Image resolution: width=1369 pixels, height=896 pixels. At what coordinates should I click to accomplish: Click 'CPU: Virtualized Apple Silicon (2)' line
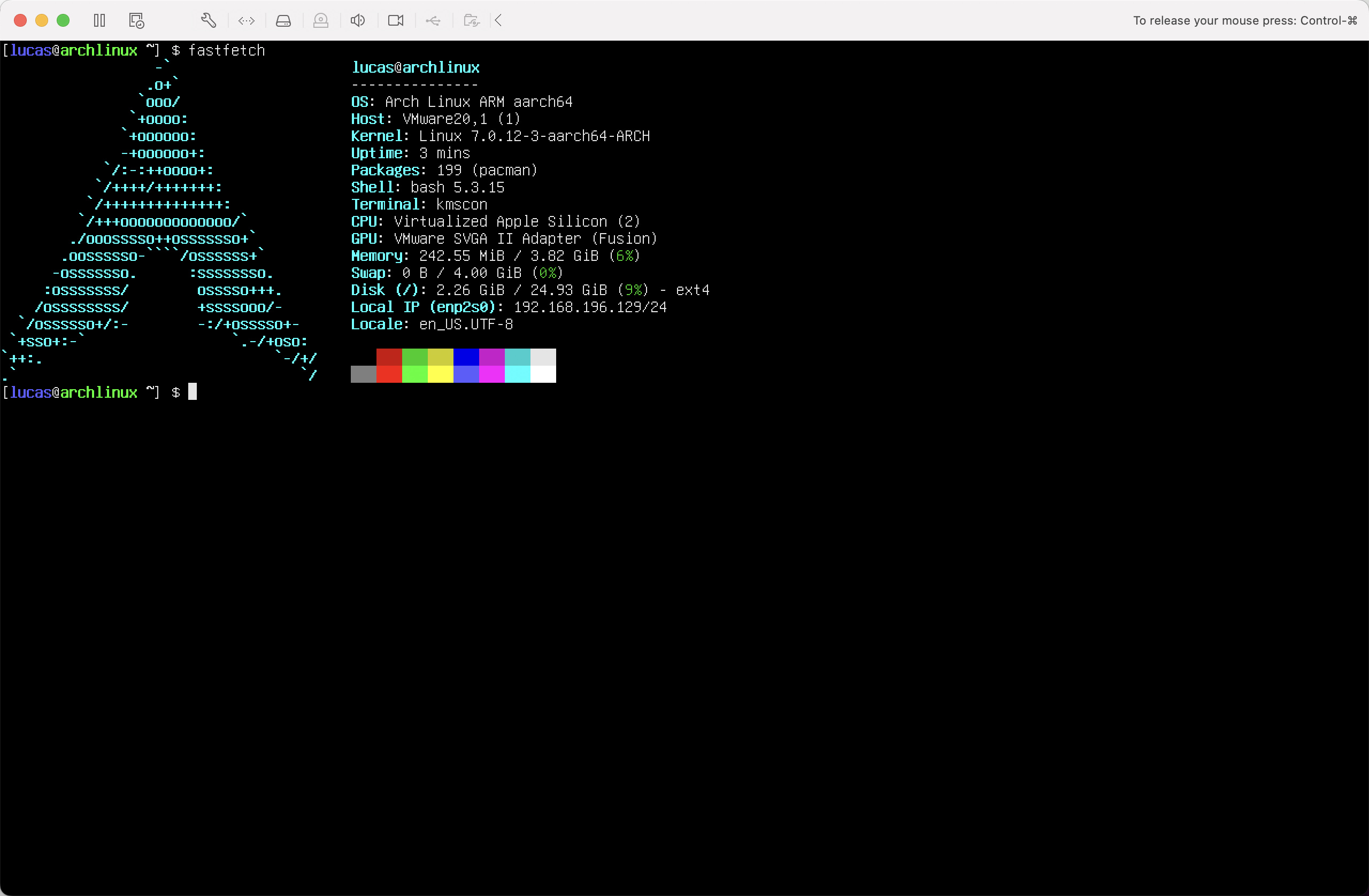(496, 221)
